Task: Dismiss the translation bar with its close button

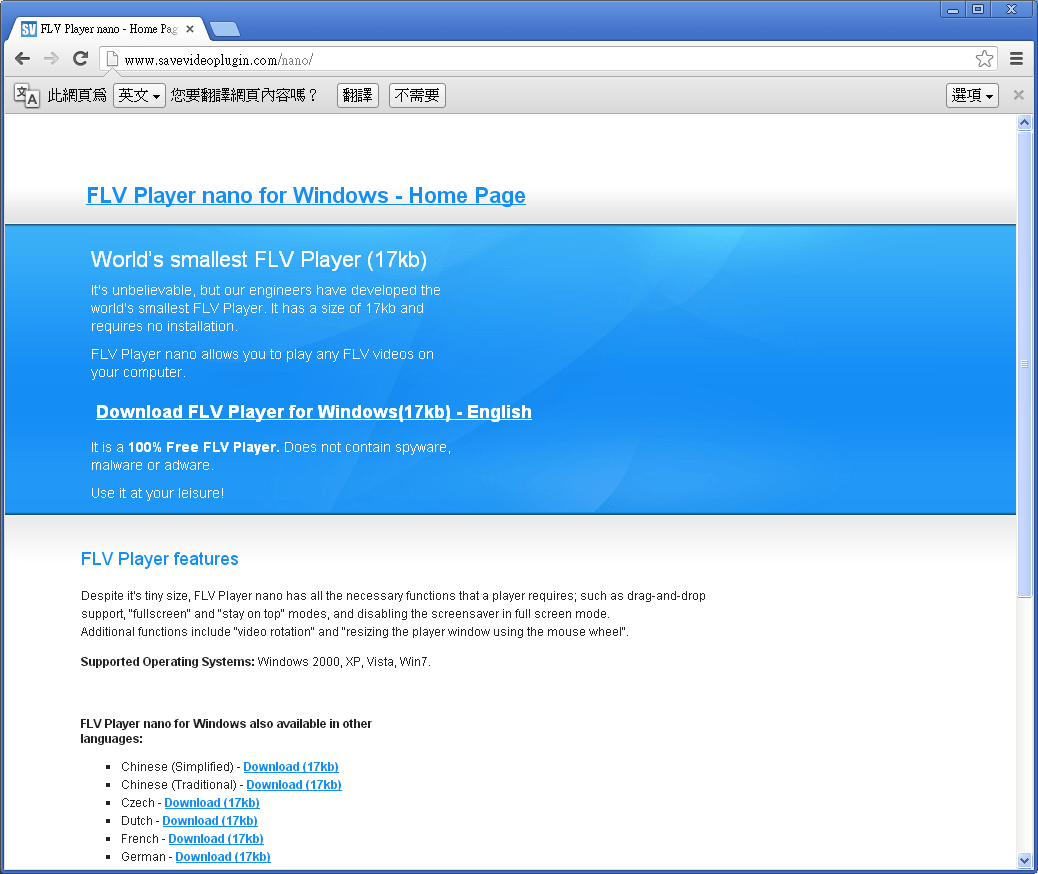Action: pos(1017,94)
